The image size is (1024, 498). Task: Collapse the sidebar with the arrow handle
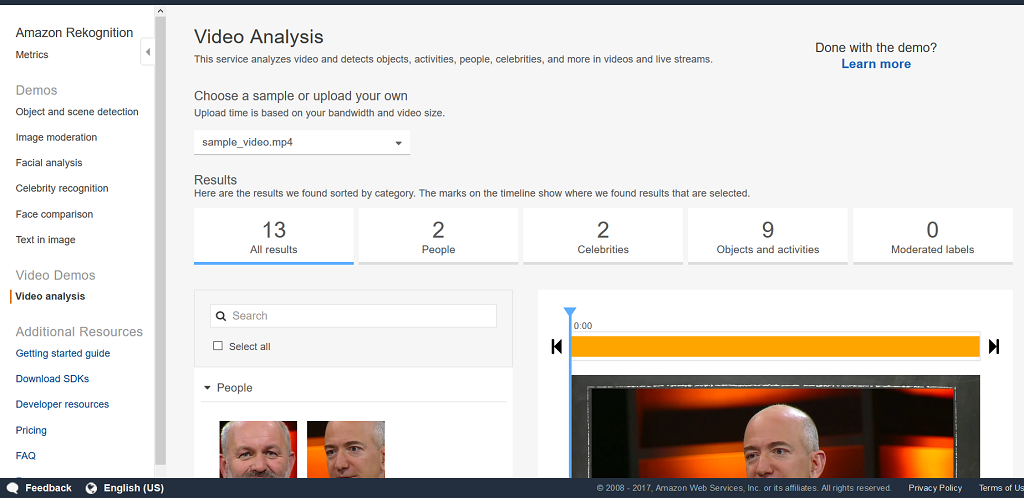point(148,52)
